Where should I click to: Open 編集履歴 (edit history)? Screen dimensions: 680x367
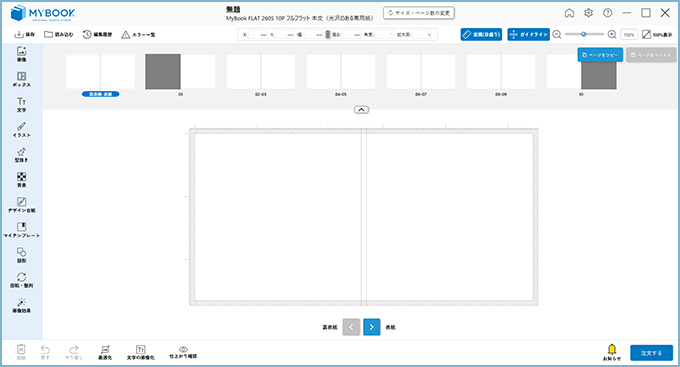pos(98,34)
